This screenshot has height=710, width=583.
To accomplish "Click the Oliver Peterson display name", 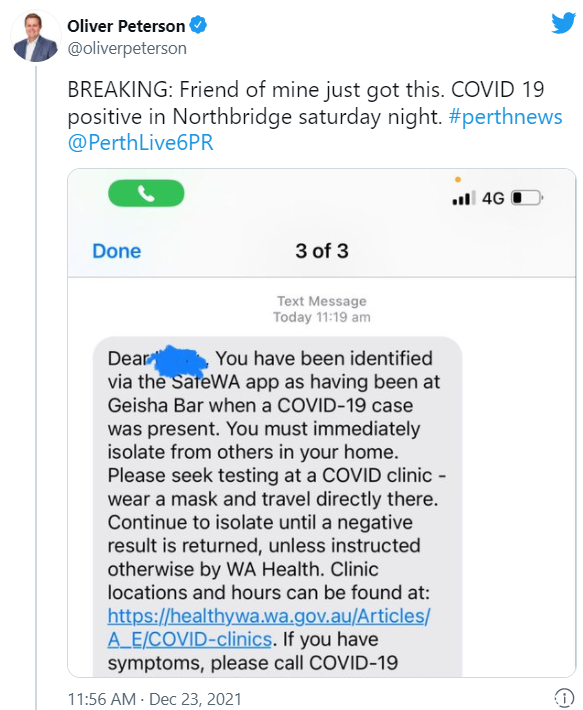I will click(126, 26).
